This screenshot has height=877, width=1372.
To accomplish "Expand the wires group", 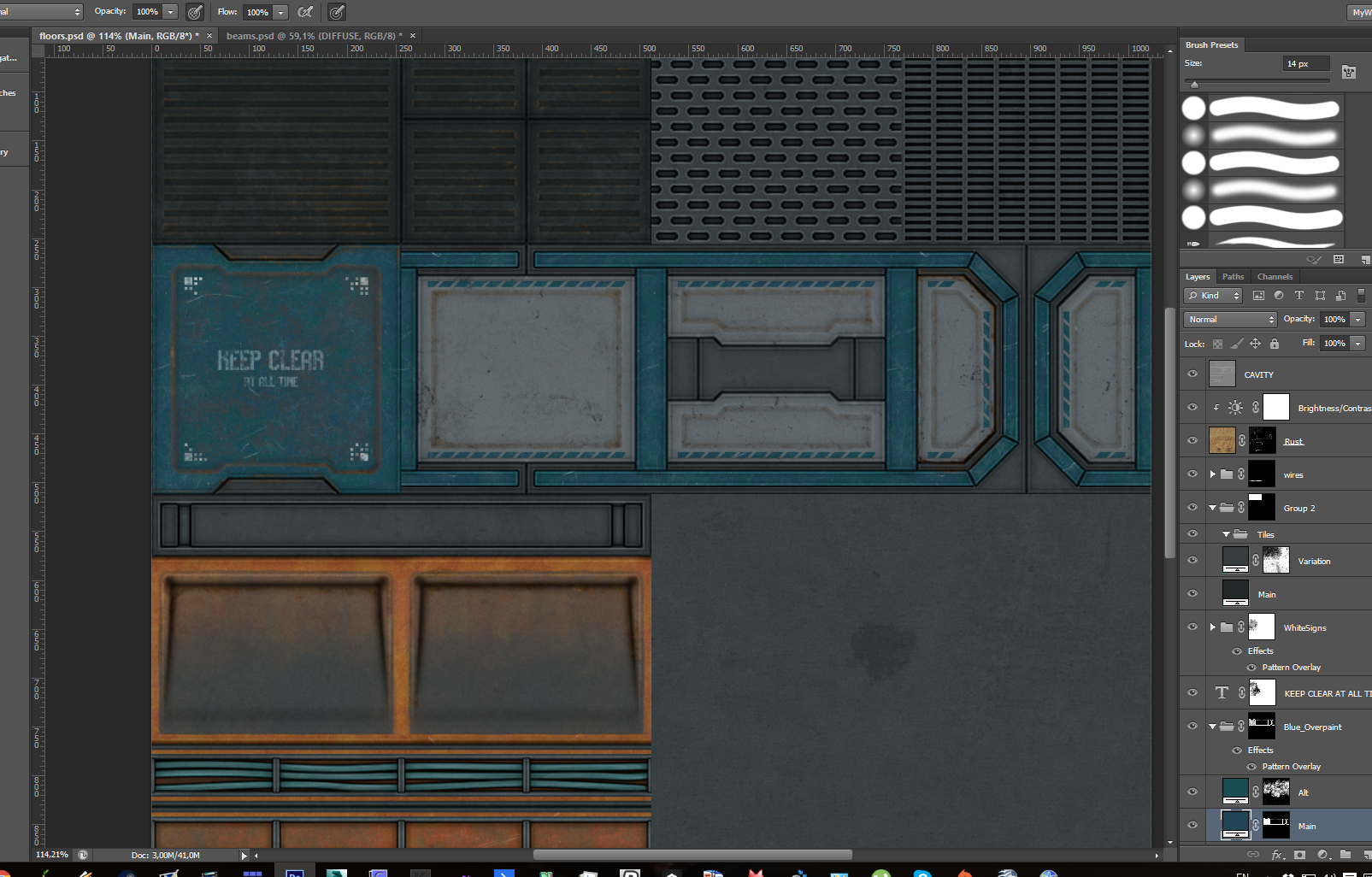I will [1212, 474].
